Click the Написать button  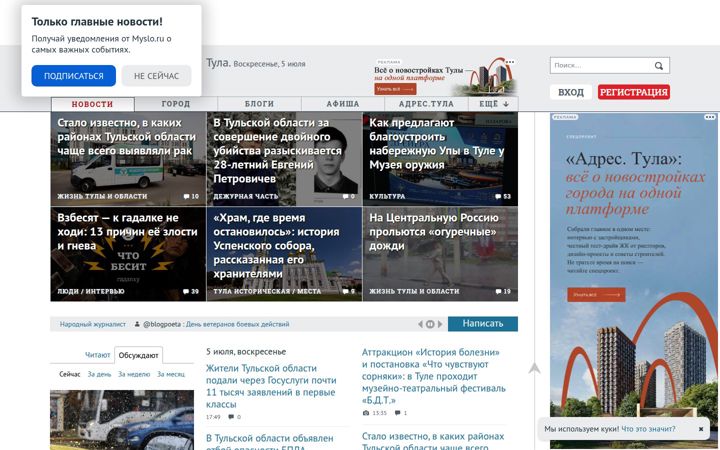point(483,324)
